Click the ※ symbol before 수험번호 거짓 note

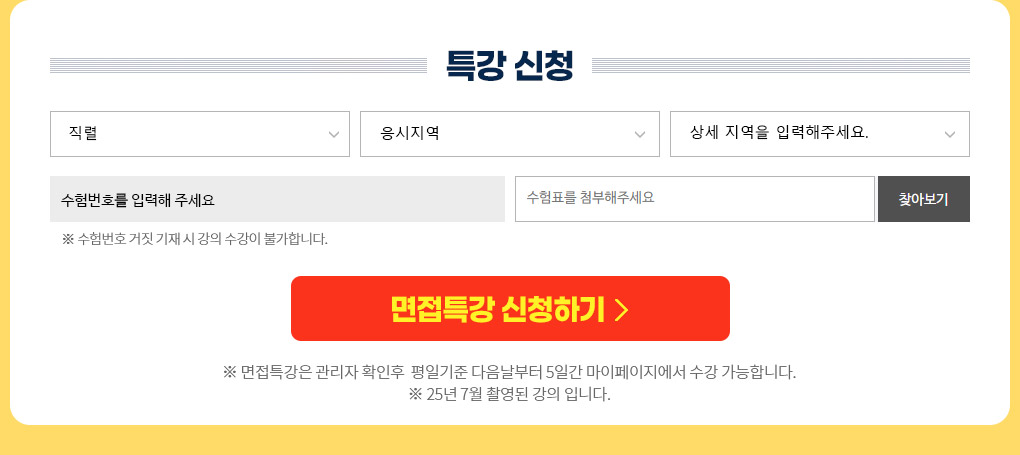[x=68, y=239]
